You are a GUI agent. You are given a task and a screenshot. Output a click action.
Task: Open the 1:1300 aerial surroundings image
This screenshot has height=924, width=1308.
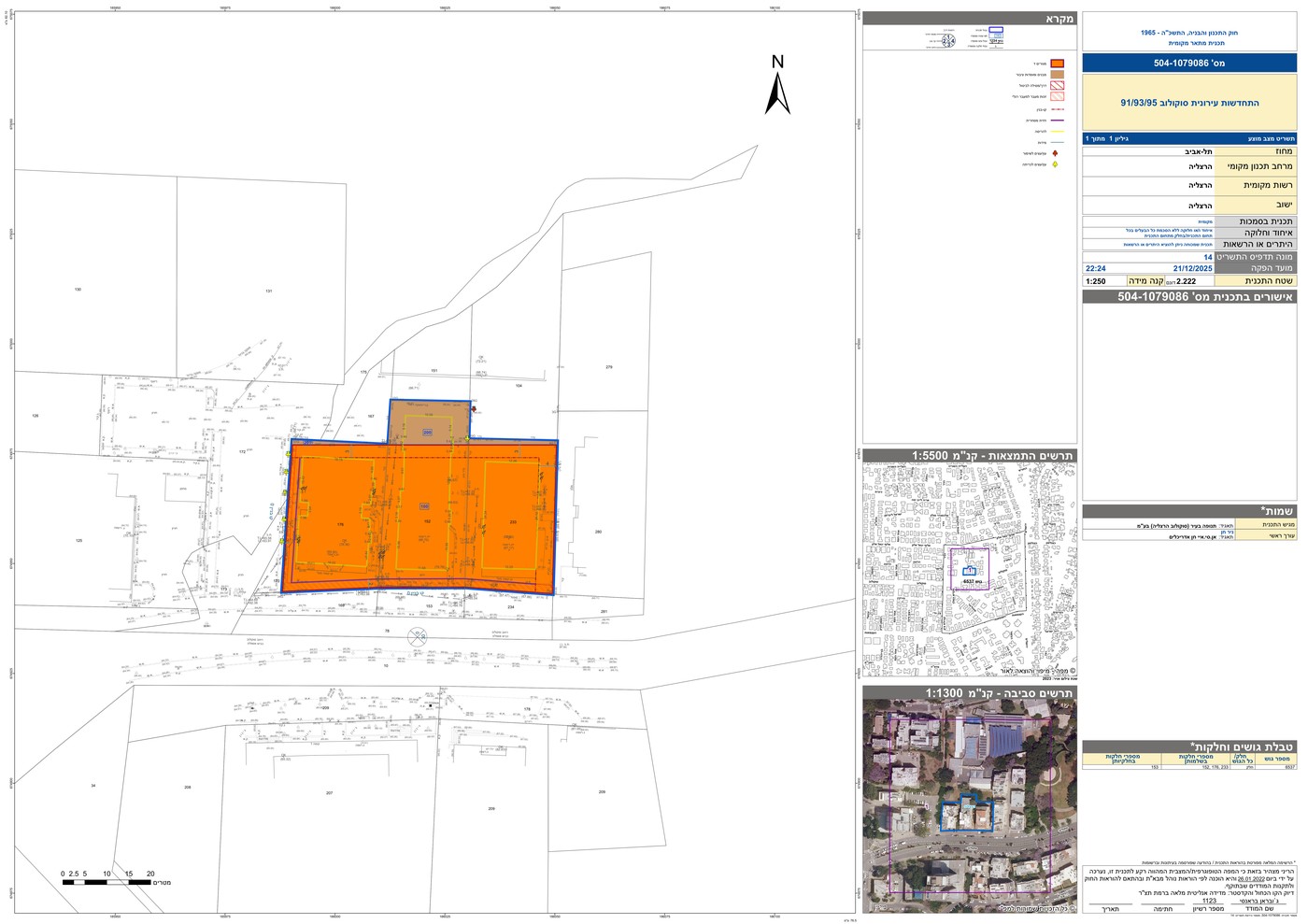pos(969,807)
